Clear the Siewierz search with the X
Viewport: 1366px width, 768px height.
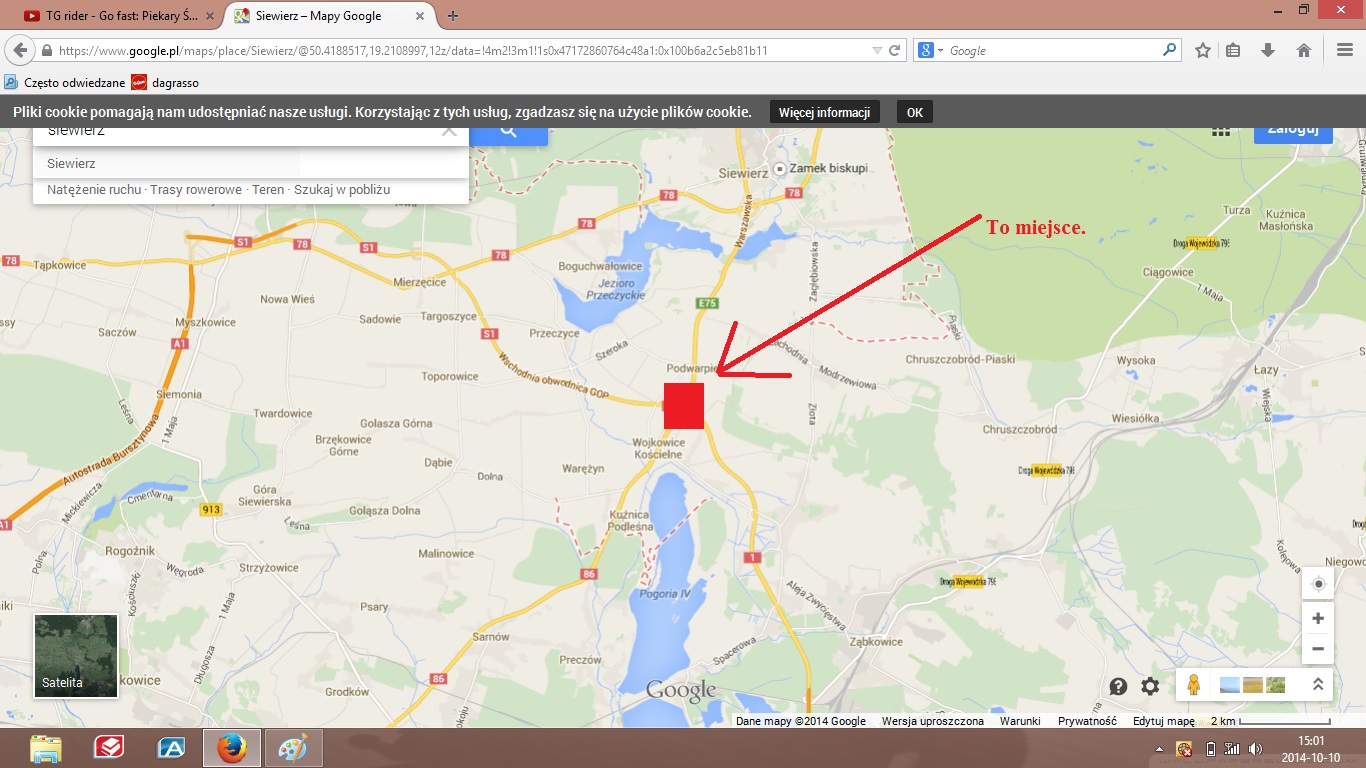tap(449, 131)
